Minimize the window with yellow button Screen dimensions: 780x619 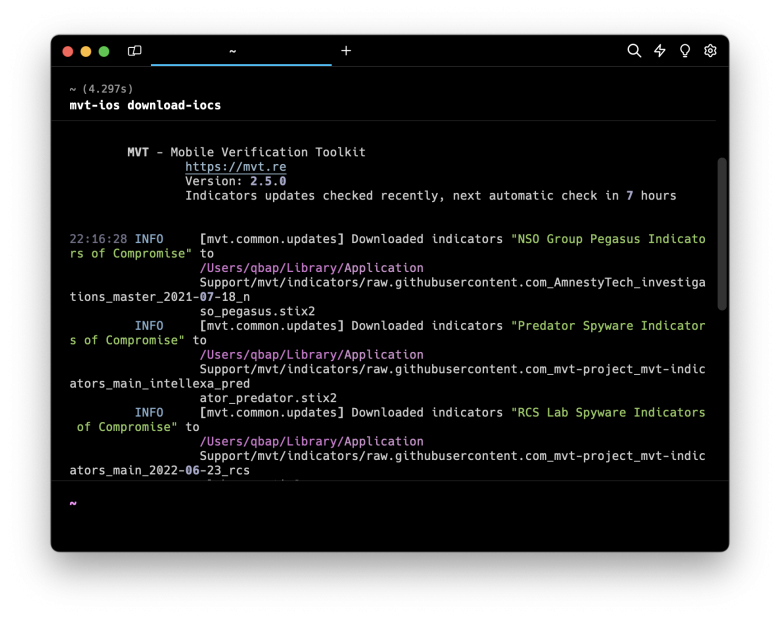(86, 51)
